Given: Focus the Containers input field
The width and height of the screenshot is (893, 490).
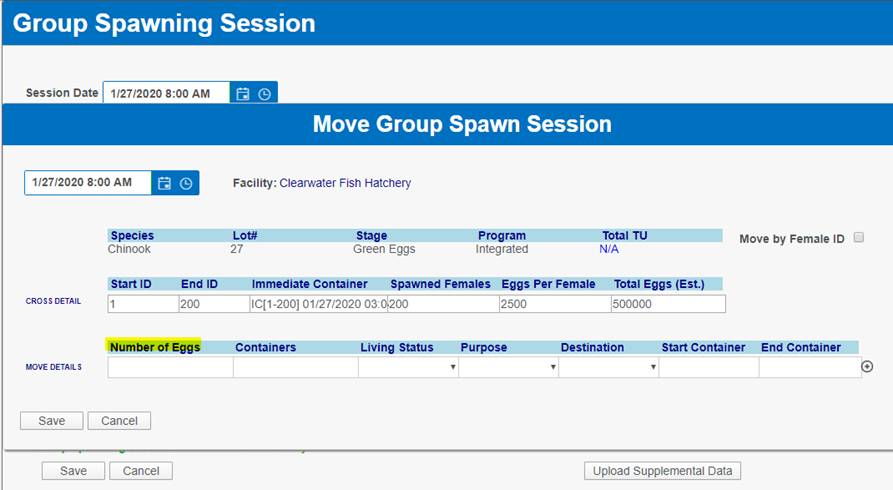Looking at the screenshot, I should pyautogui.click(x=295, y=367).
